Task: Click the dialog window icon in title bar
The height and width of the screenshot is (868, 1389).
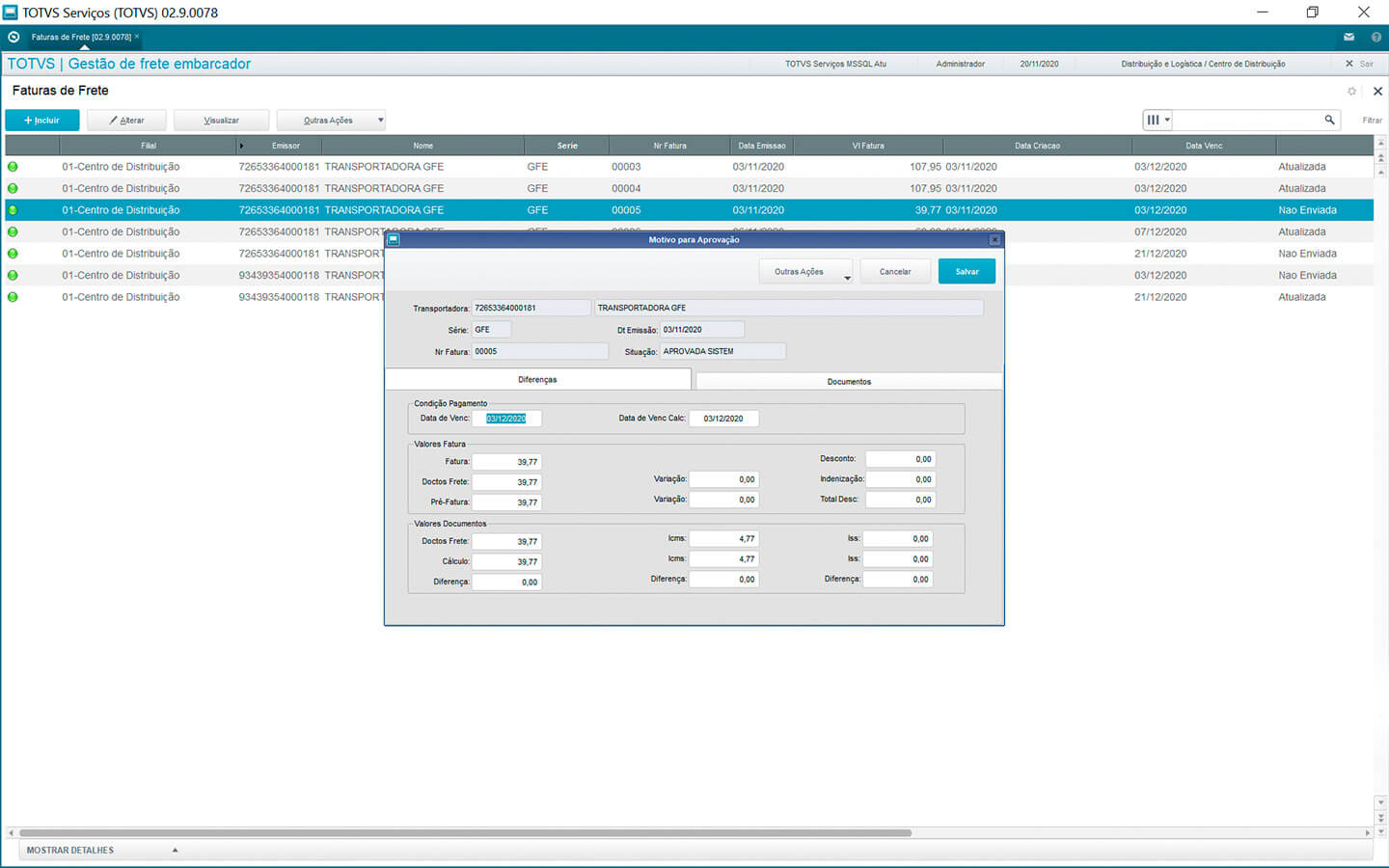Action: (393, 239)
